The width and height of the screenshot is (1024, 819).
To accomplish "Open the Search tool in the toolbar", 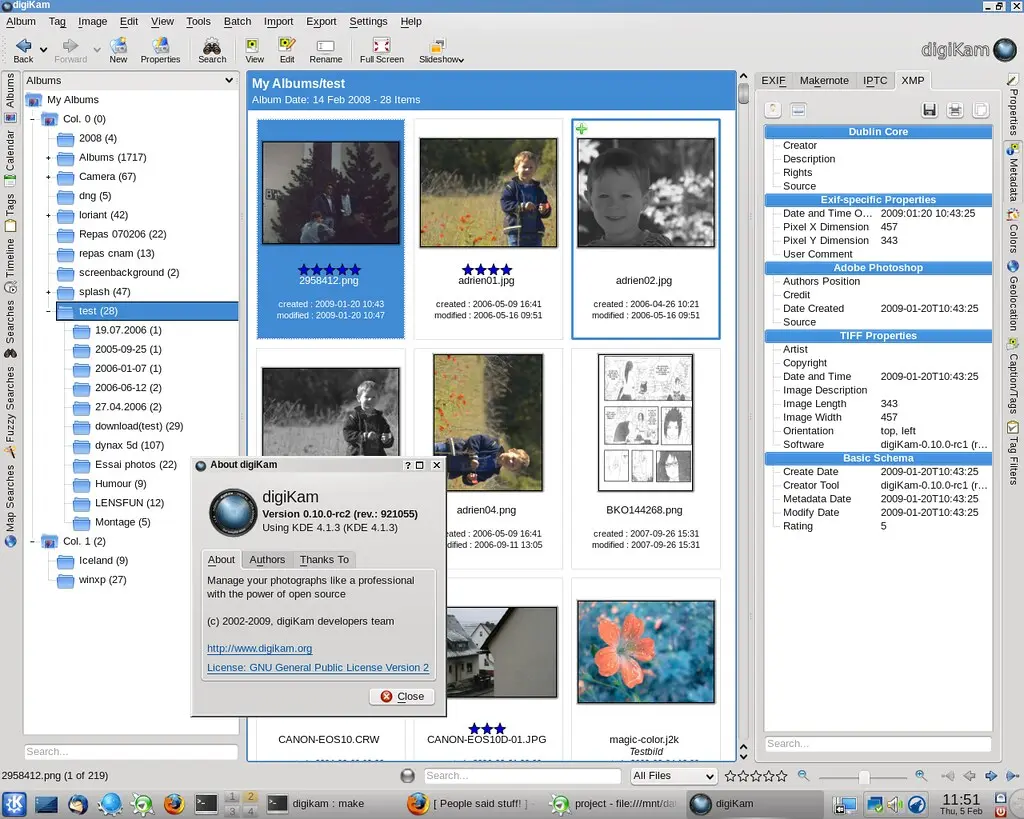I will 212,49.
